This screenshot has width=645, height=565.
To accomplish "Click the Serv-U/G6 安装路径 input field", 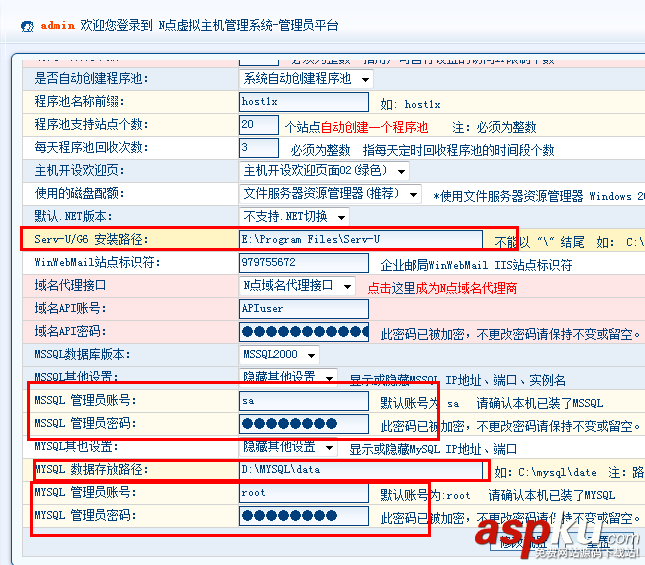I will [x=360, y=239].
